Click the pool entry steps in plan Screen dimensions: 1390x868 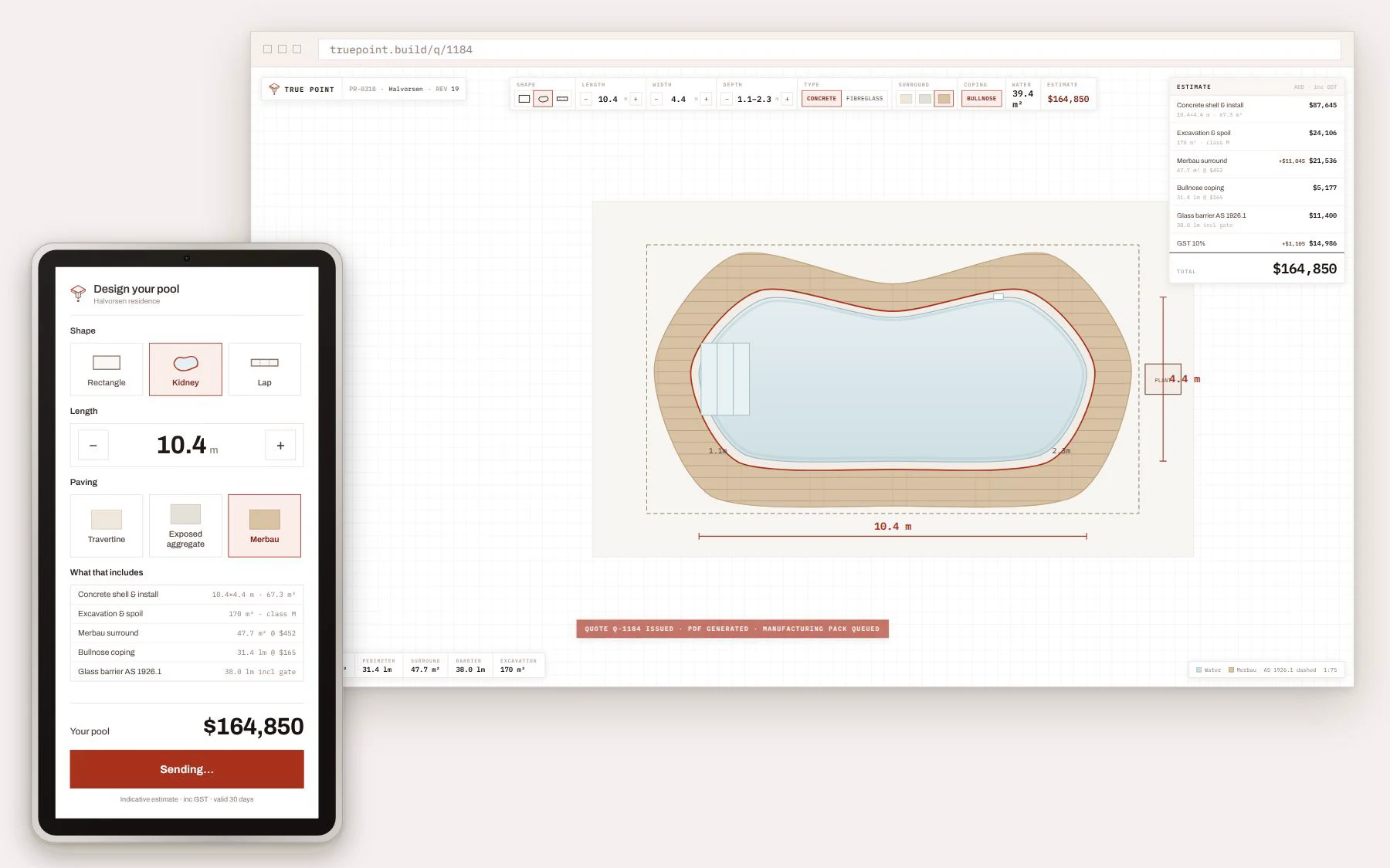tap(725, 379)
